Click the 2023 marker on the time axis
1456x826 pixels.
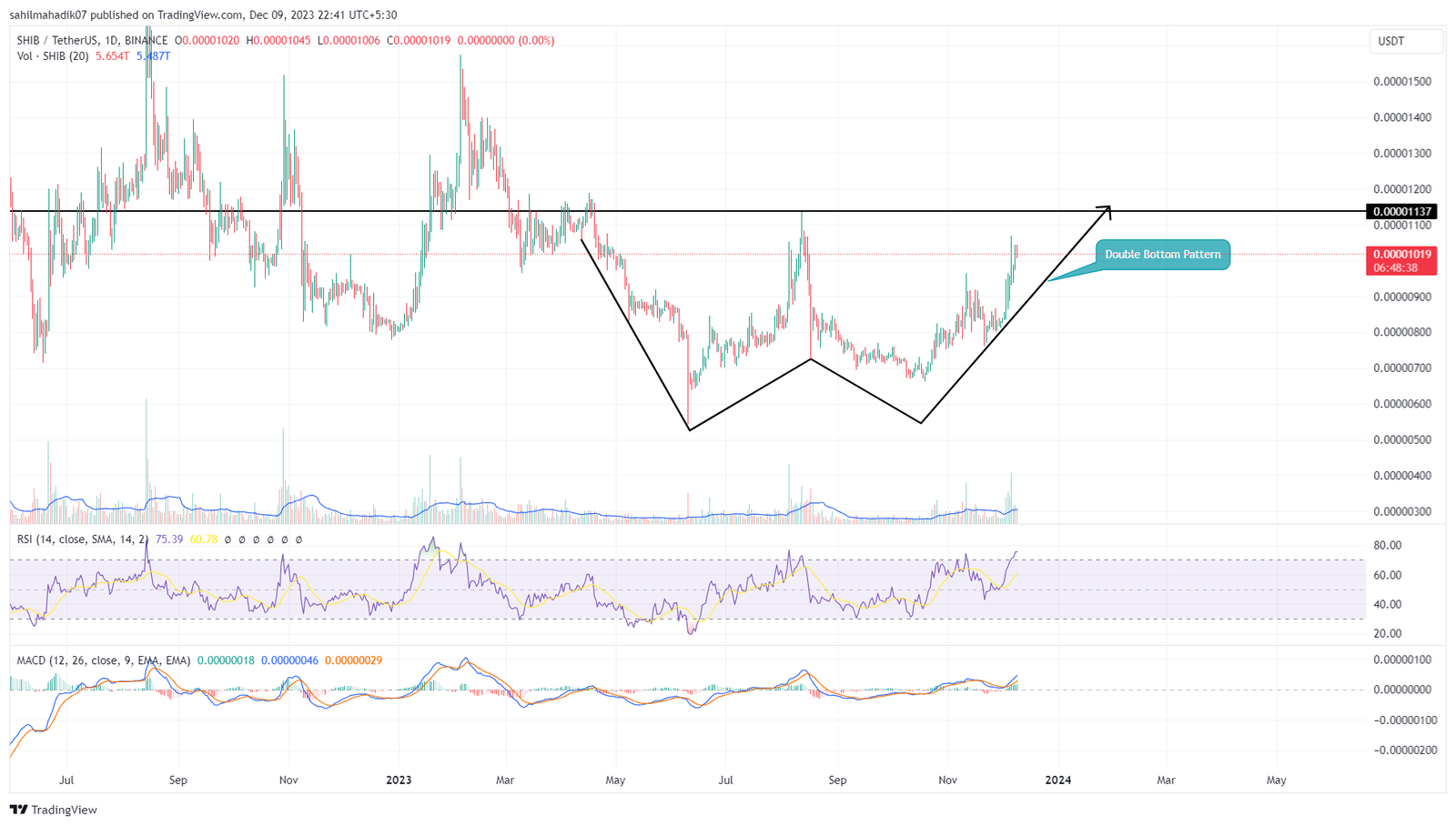coord(399,780)
